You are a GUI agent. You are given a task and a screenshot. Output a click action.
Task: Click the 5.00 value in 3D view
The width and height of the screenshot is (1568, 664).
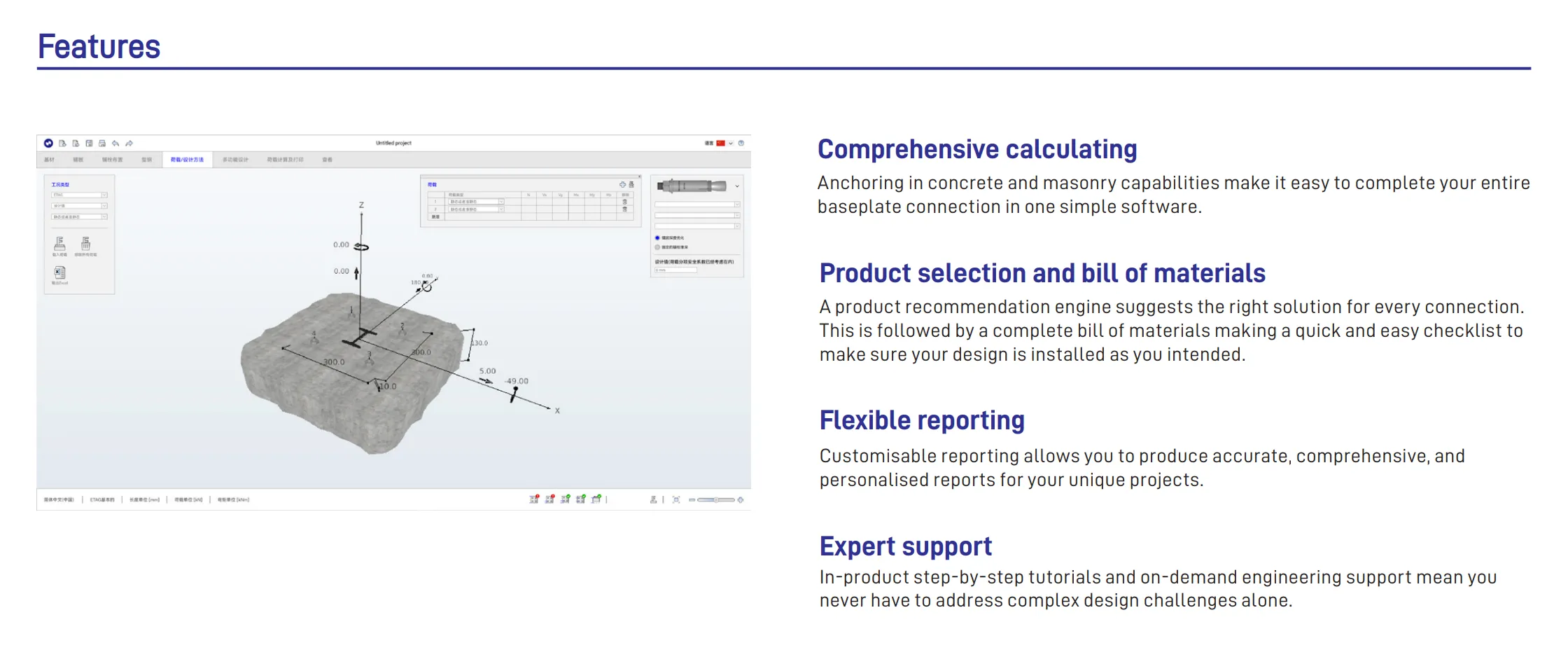point(487,371)
